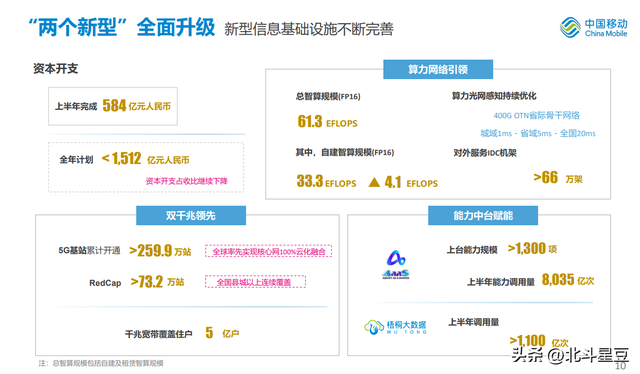
Task: Click the 总智算规模(FP16) label
Action: (328, 96)
